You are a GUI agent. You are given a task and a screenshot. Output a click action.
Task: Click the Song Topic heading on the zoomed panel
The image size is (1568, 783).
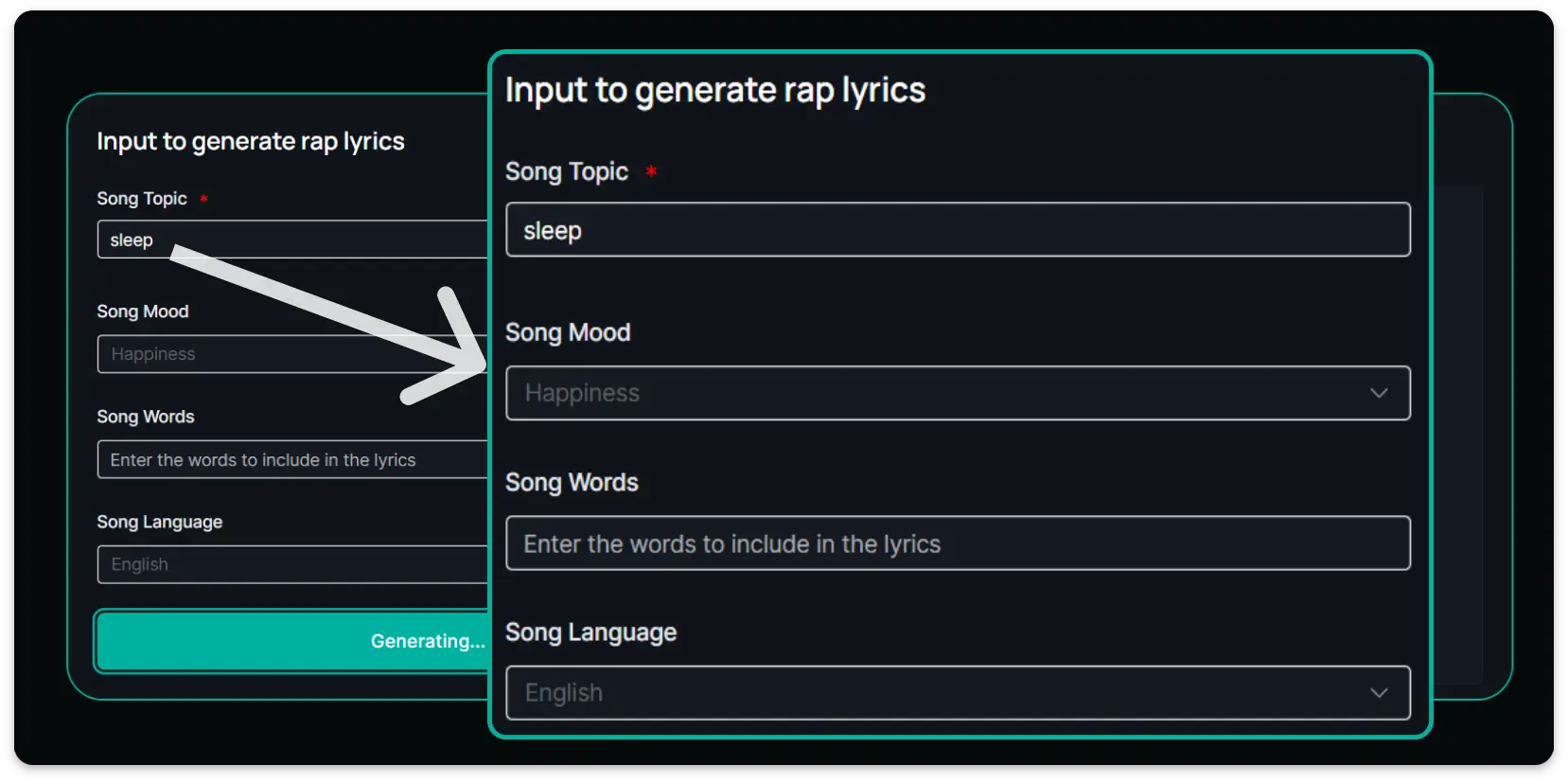coord(566,171)
